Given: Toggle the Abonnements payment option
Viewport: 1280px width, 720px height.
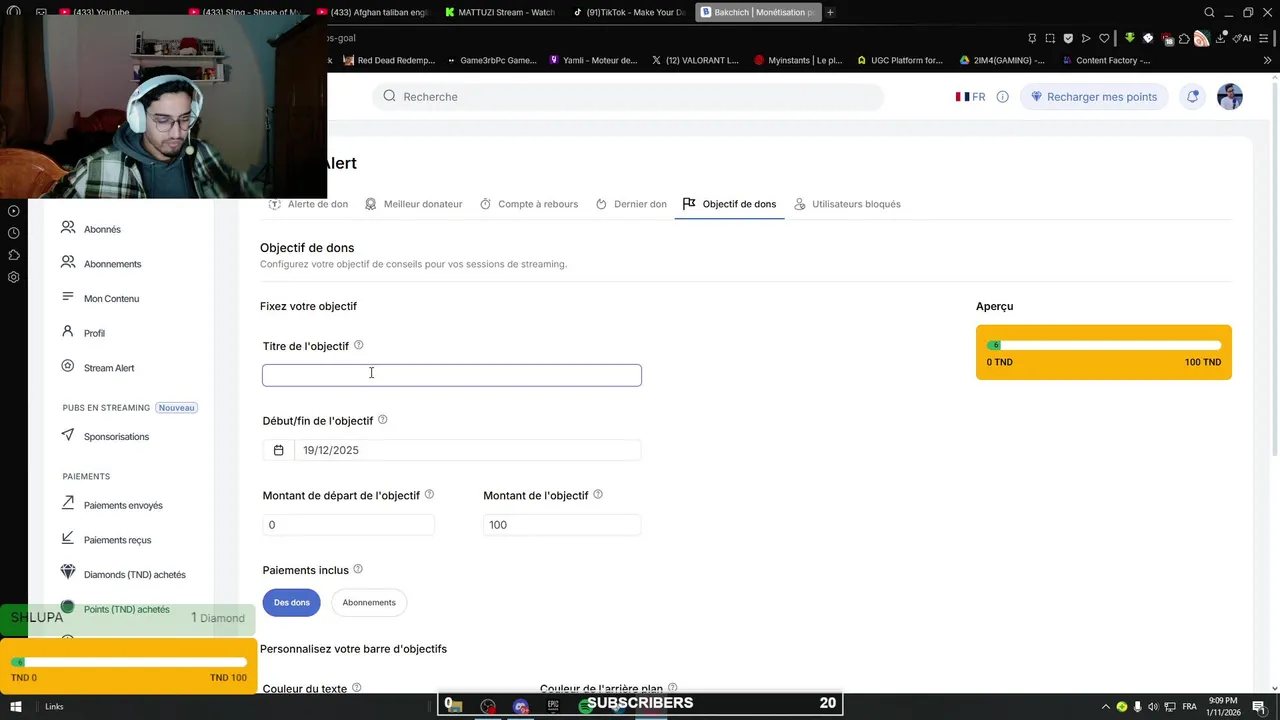Looking at the screenshot, I should [x=369, y=602].
